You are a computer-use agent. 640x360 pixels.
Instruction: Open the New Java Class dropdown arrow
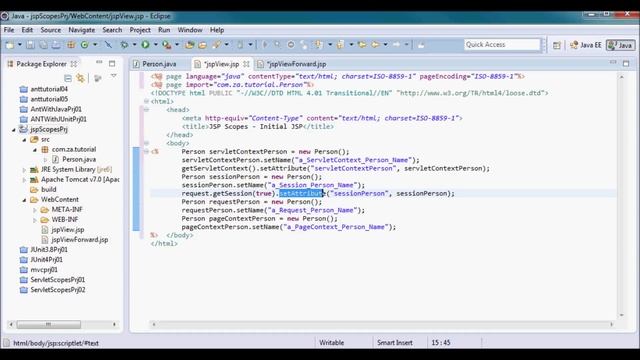point(95,45)
